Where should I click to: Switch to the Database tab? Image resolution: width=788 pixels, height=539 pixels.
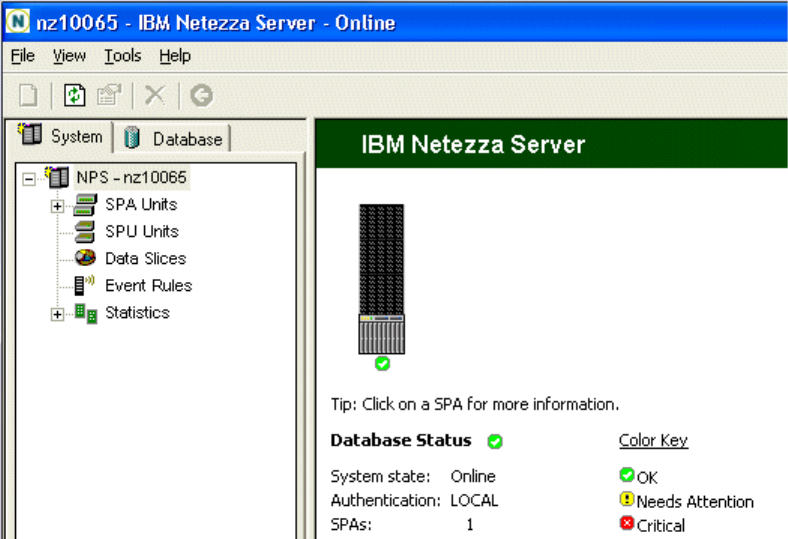point(173,139)
